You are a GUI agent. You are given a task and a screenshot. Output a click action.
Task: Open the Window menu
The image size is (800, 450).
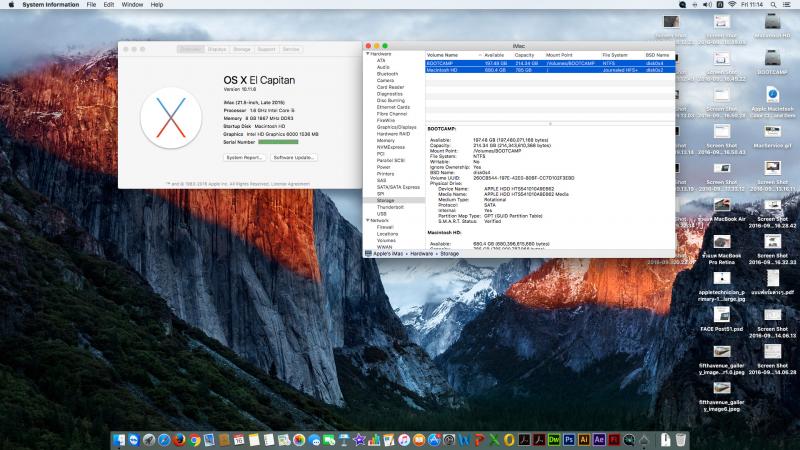click(x=132, y=5)
